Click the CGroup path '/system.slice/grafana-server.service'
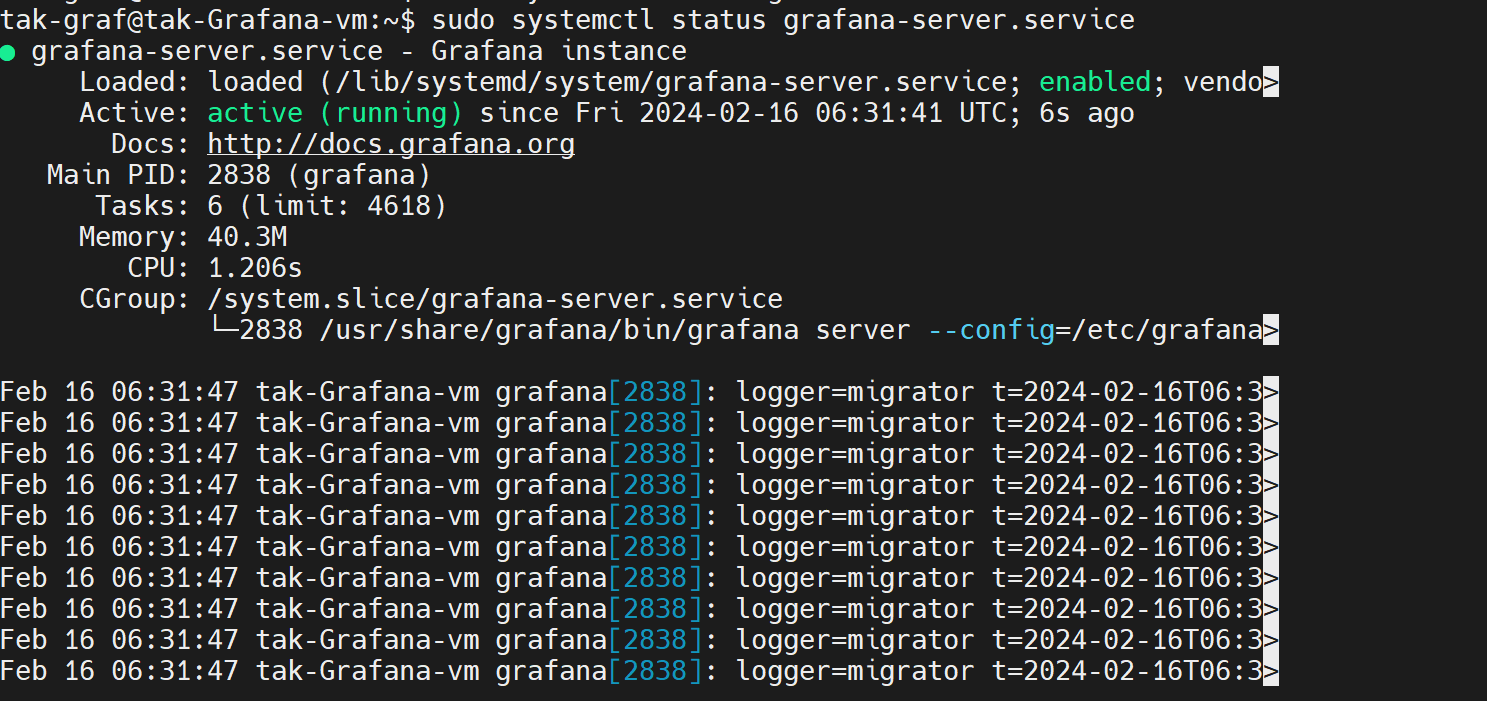The height and width of the screenshot is (701, 1487). click(x=495, y=299)
